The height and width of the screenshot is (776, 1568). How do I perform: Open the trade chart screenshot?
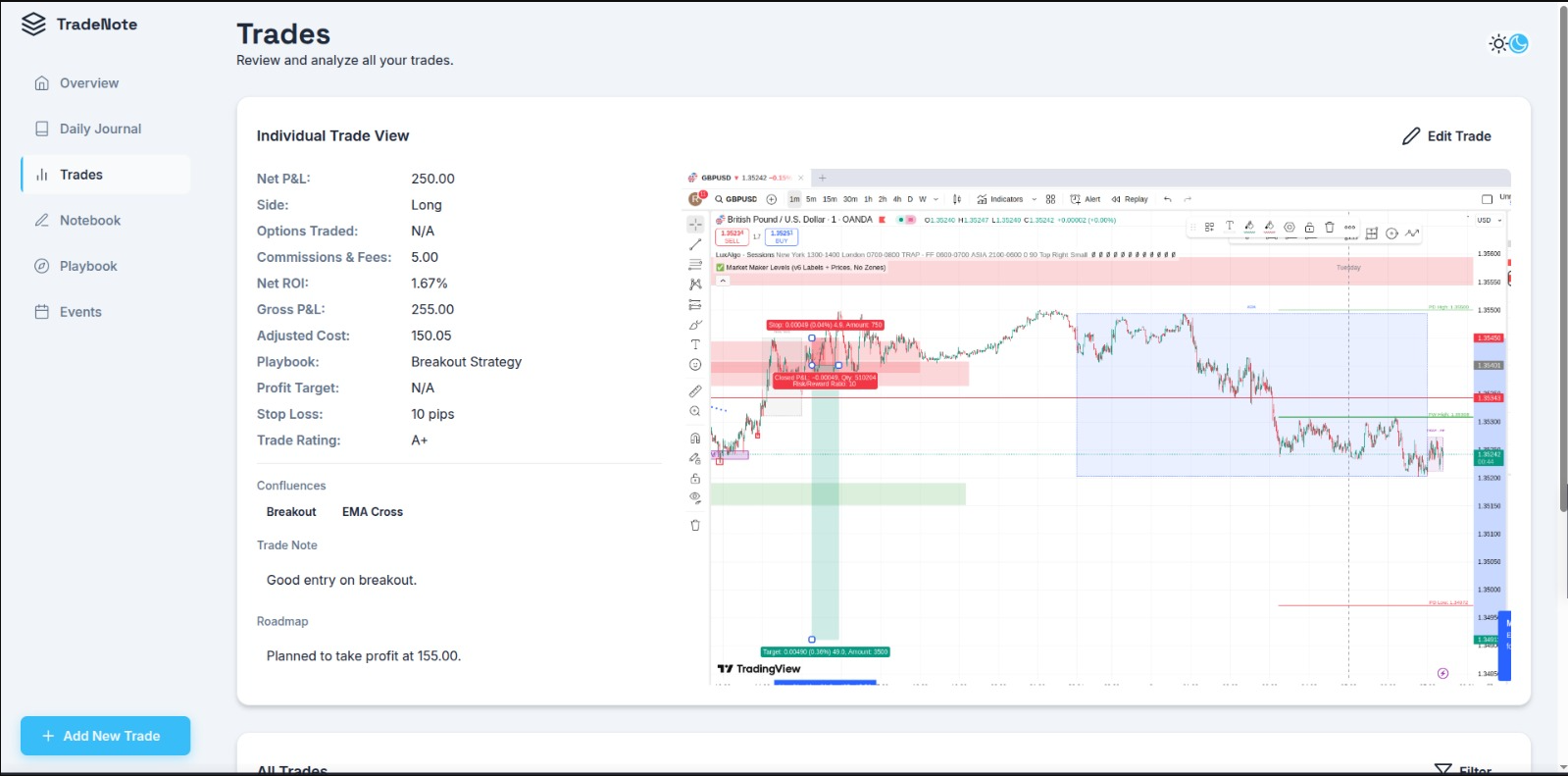(1097, 425)
